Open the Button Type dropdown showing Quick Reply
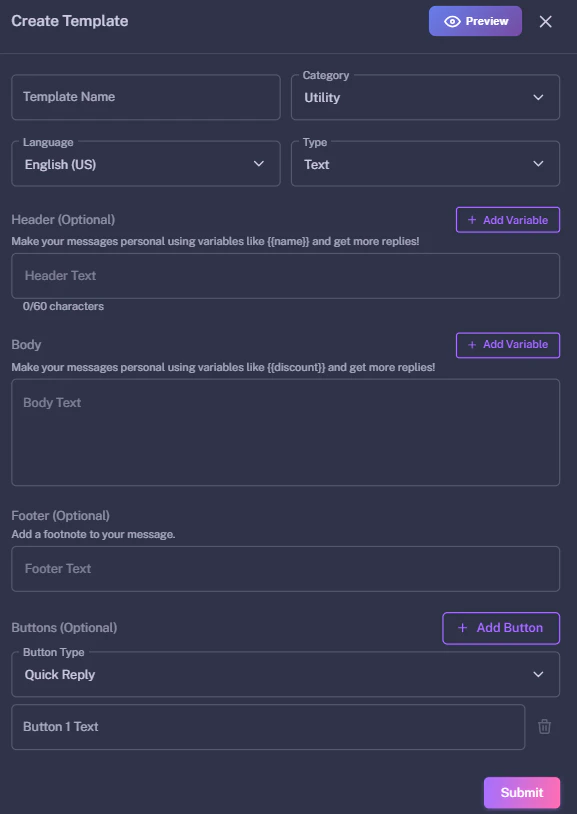 coord(285,674)
